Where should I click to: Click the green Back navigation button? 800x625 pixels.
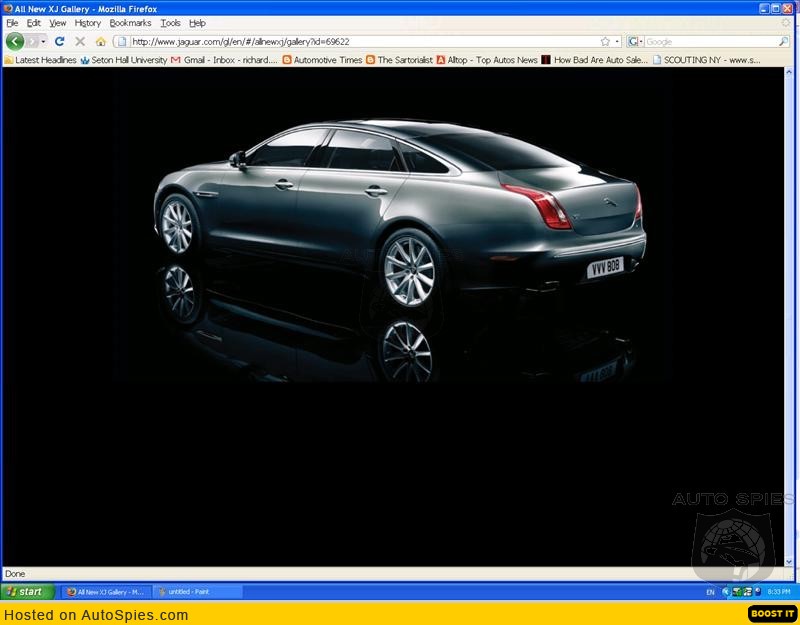pos(14,41)
